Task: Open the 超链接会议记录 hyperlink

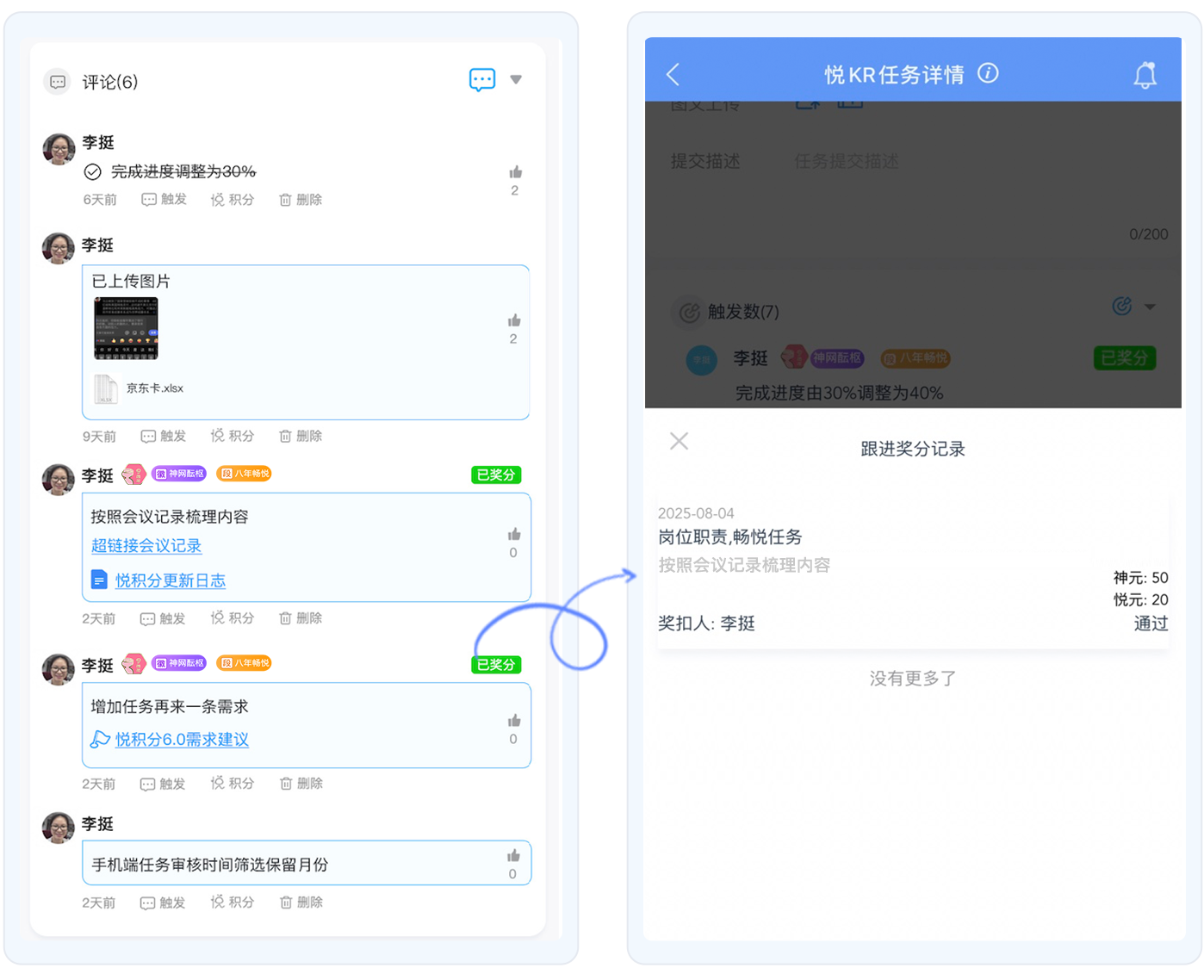Action: (146, 546)
